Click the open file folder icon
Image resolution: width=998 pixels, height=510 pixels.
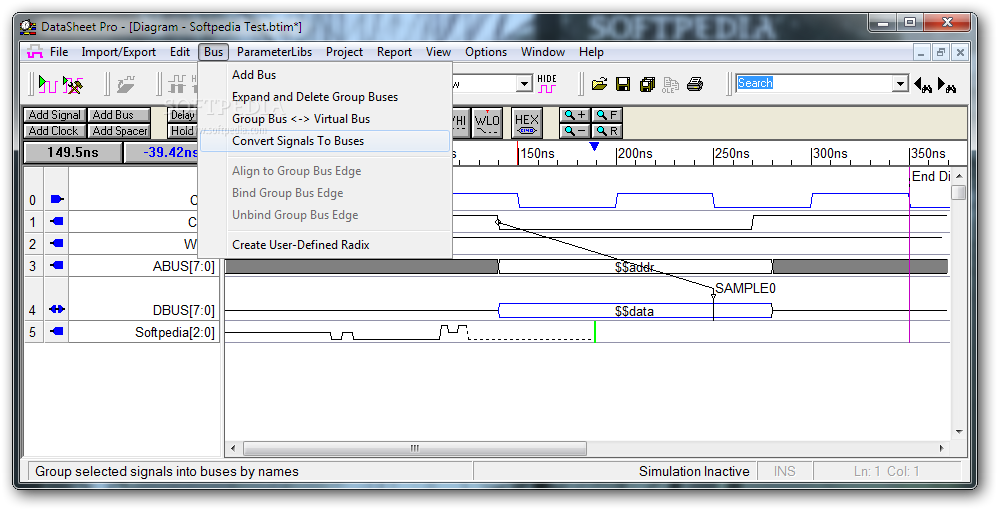pyautogui.click(x=599, y=84)
